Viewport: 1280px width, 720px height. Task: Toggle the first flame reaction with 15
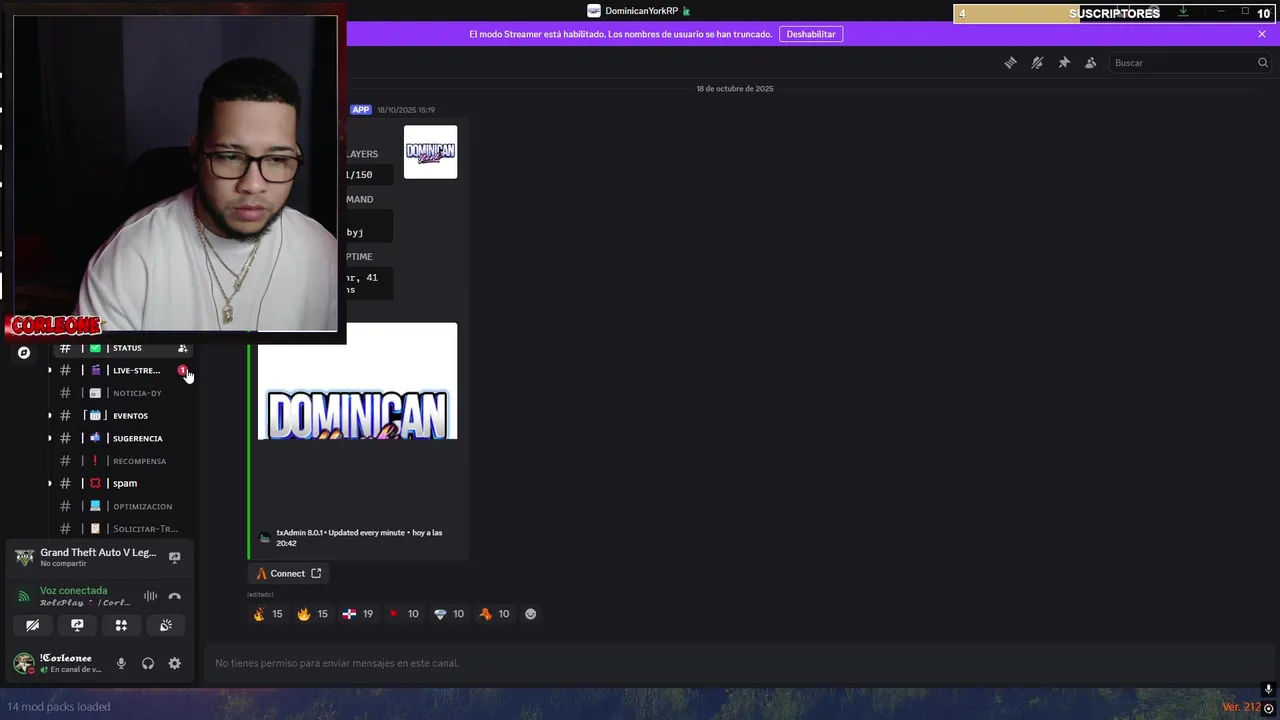pyautogui.click(x=268, y=614)
